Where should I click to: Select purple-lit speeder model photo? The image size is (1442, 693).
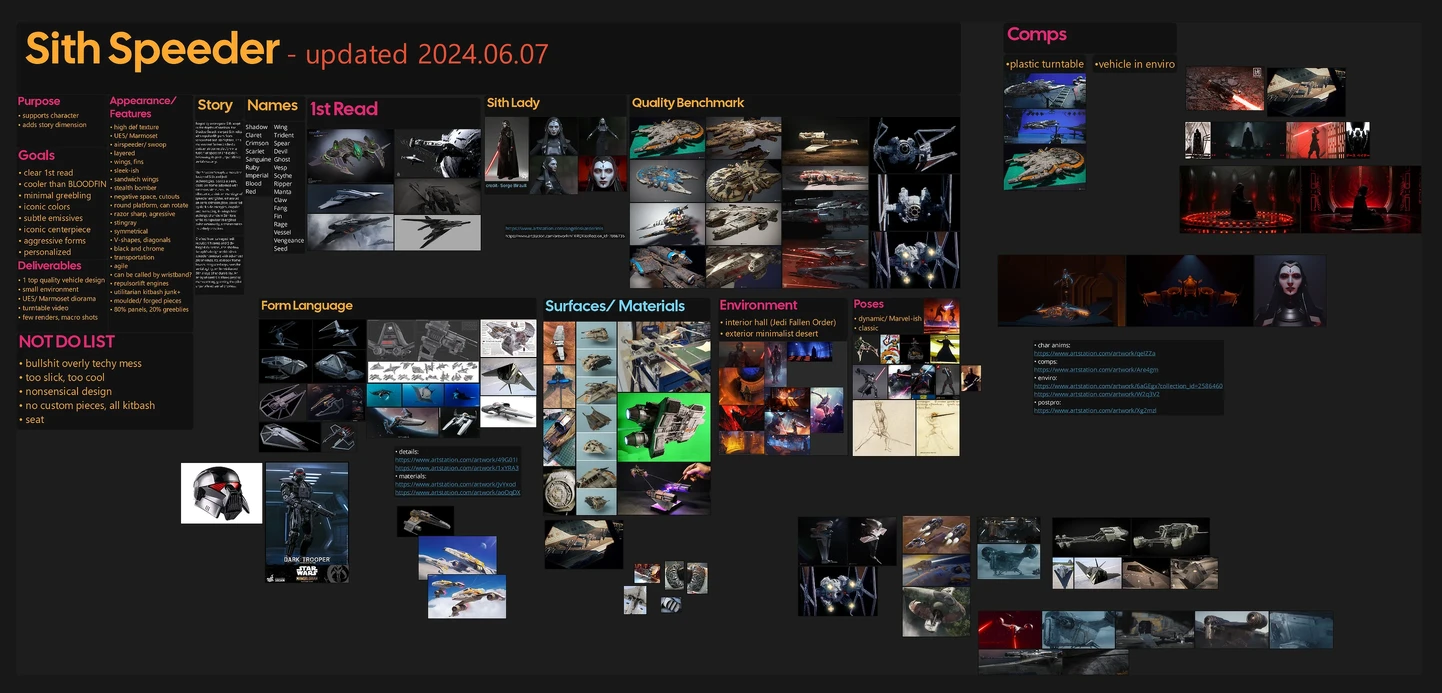click(664, 489)
